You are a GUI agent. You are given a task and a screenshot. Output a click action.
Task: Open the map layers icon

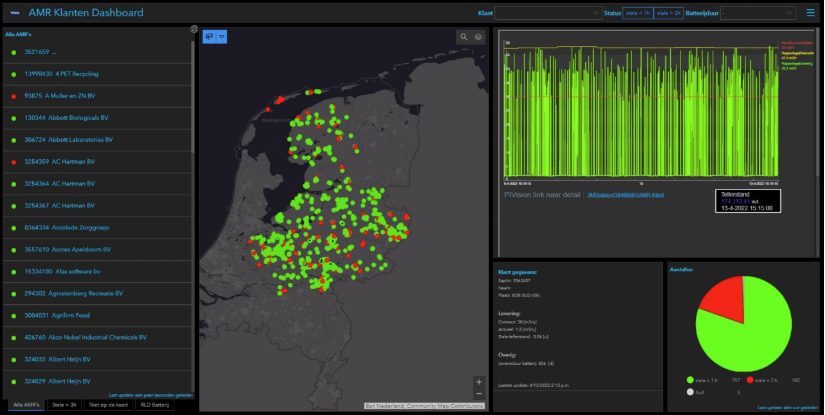(x=478, y=37)
